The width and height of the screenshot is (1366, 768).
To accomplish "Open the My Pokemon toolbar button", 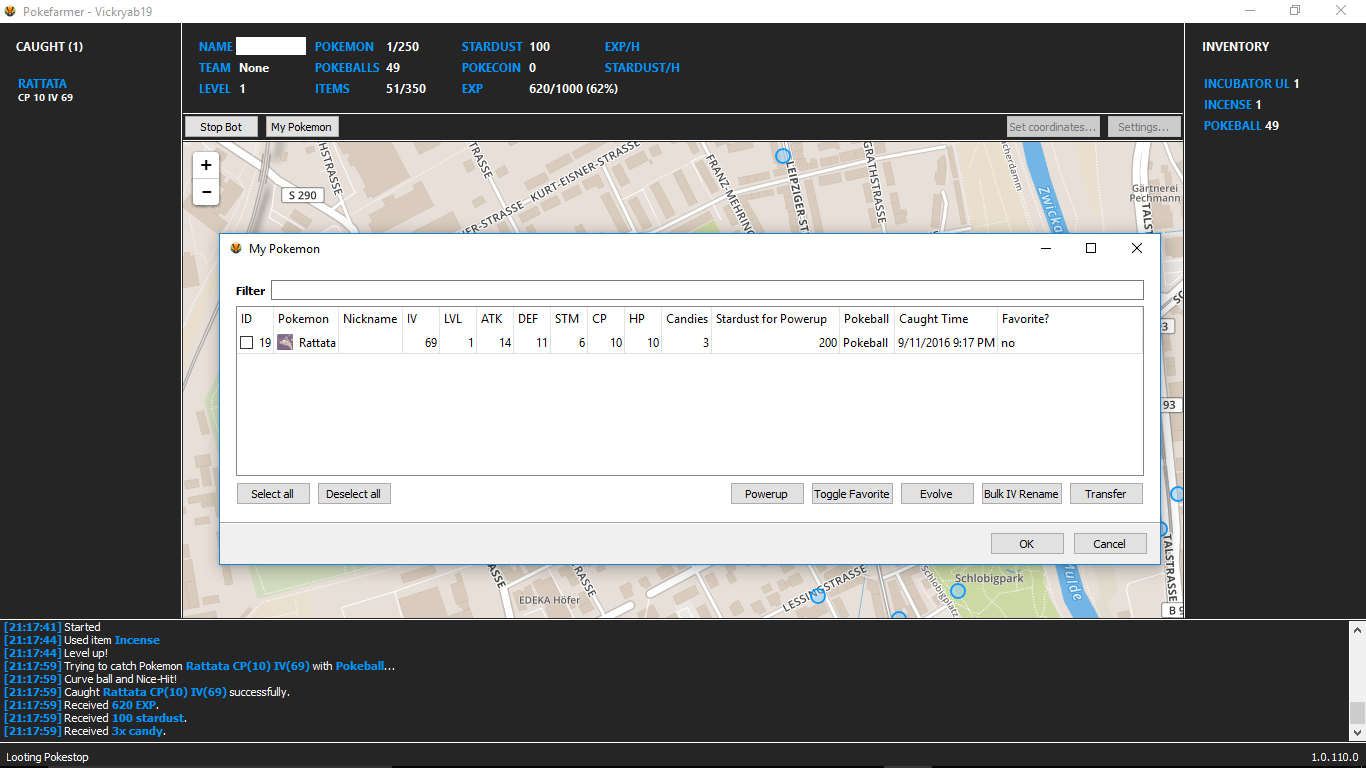I will [302, 127].
